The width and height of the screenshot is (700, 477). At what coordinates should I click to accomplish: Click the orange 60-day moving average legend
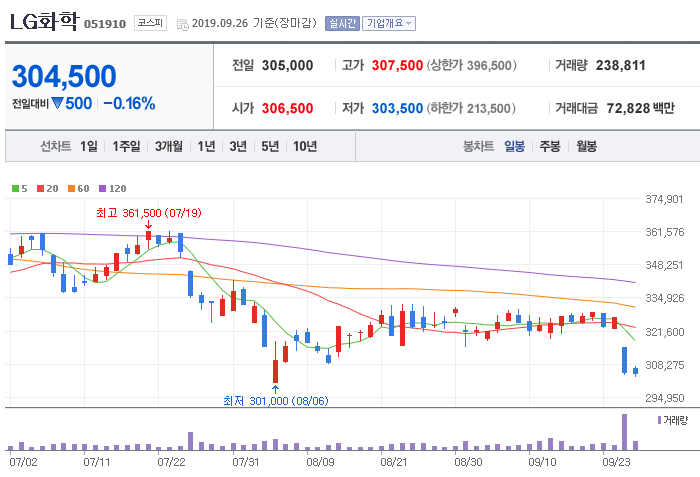(x=78, y=188)
